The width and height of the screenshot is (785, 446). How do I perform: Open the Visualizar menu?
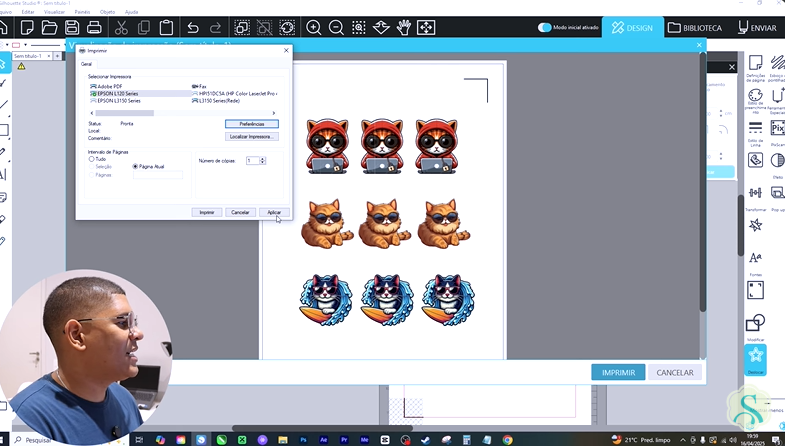54,12
